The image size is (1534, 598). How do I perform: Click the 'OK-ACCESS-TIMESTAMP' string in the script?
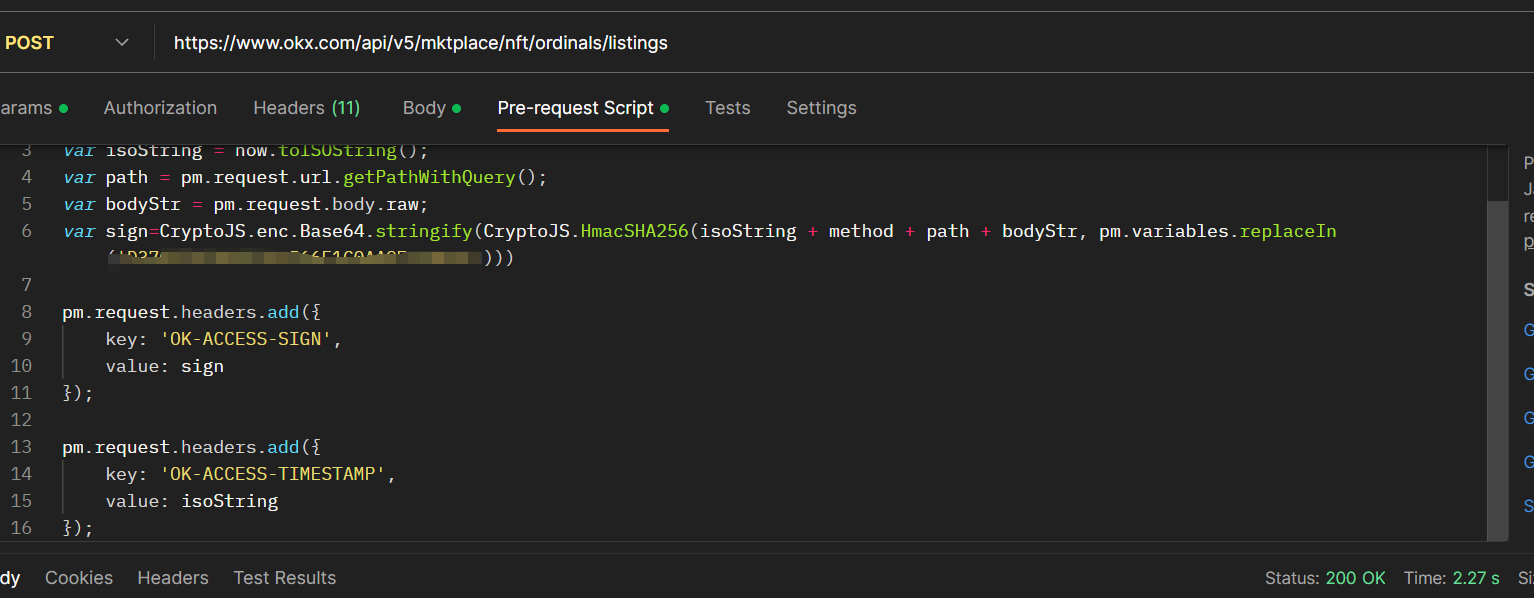273,474
